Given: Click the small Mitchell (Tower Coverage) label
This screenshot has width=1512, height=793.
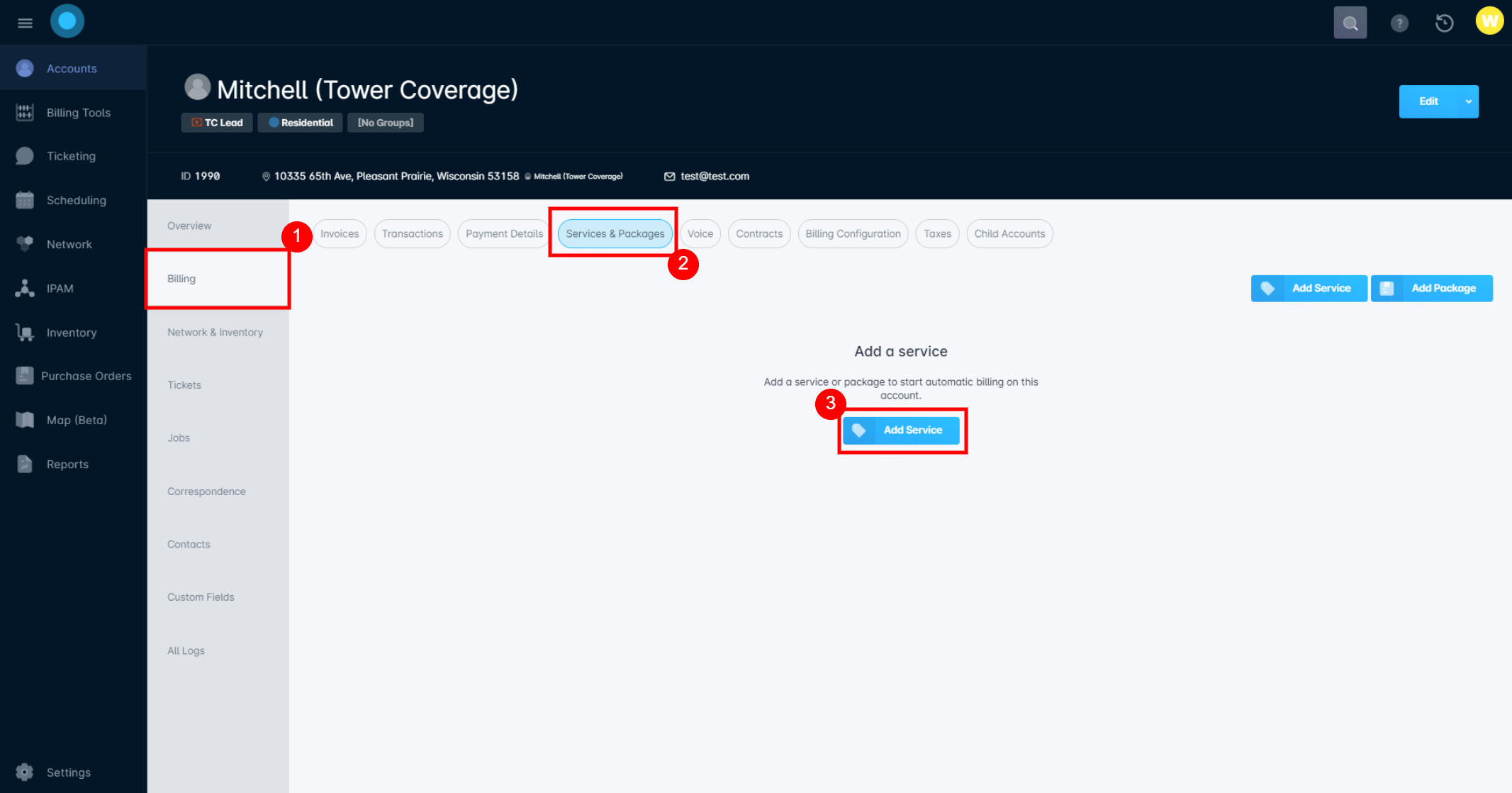Looking at the screenshot, I should 578,177.
